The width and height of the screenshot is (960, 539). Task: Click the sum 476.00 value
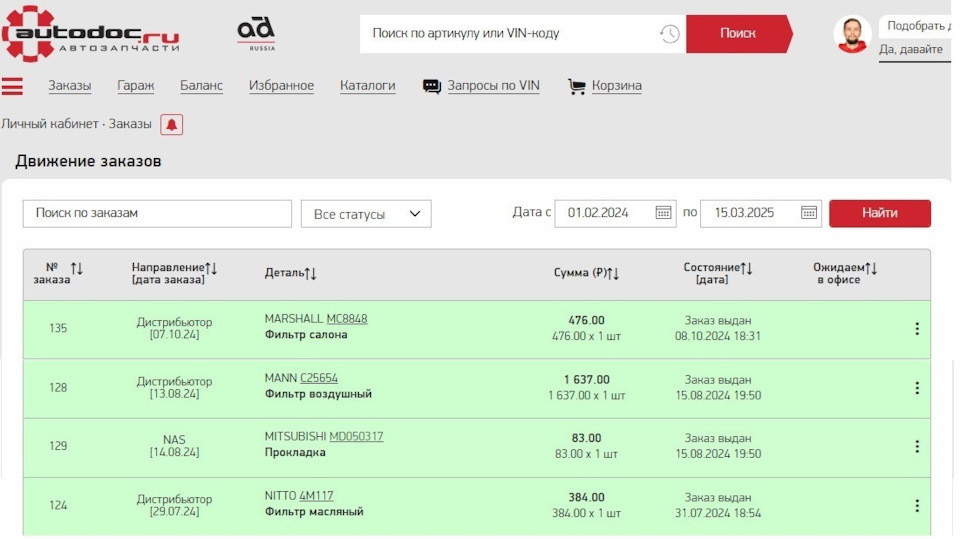point(587,320)
